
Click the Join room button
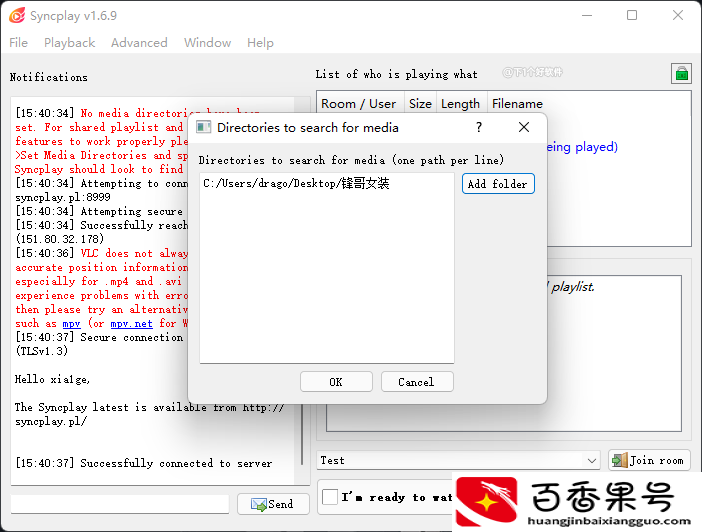point(649,460)
